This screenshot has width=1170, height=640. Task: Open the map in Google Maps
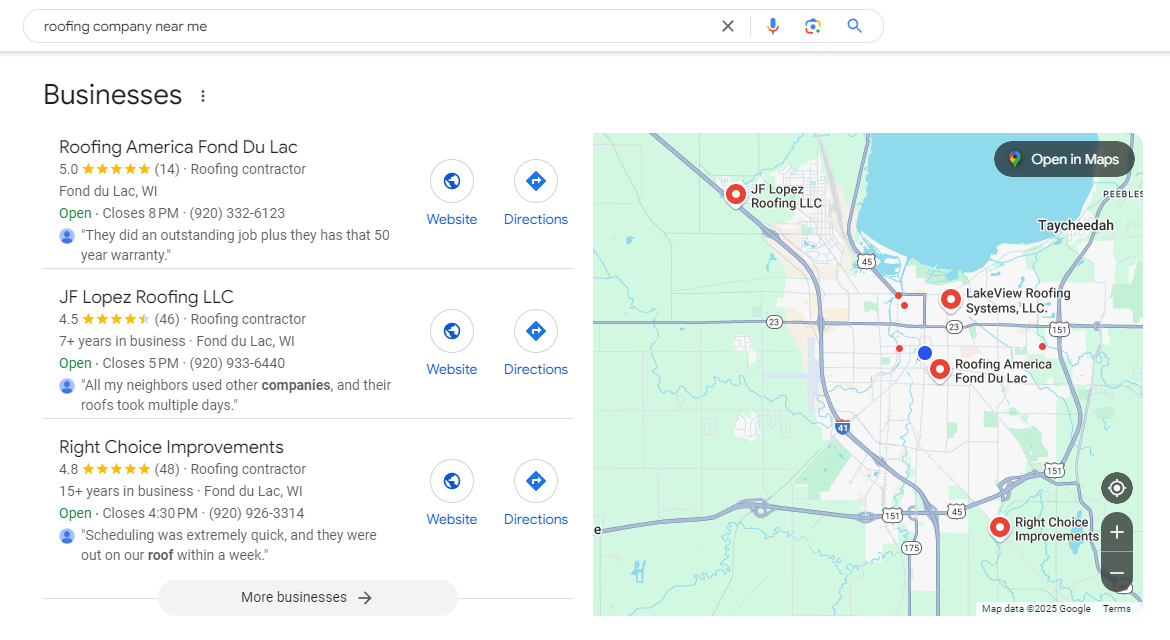click(1064, 159)
